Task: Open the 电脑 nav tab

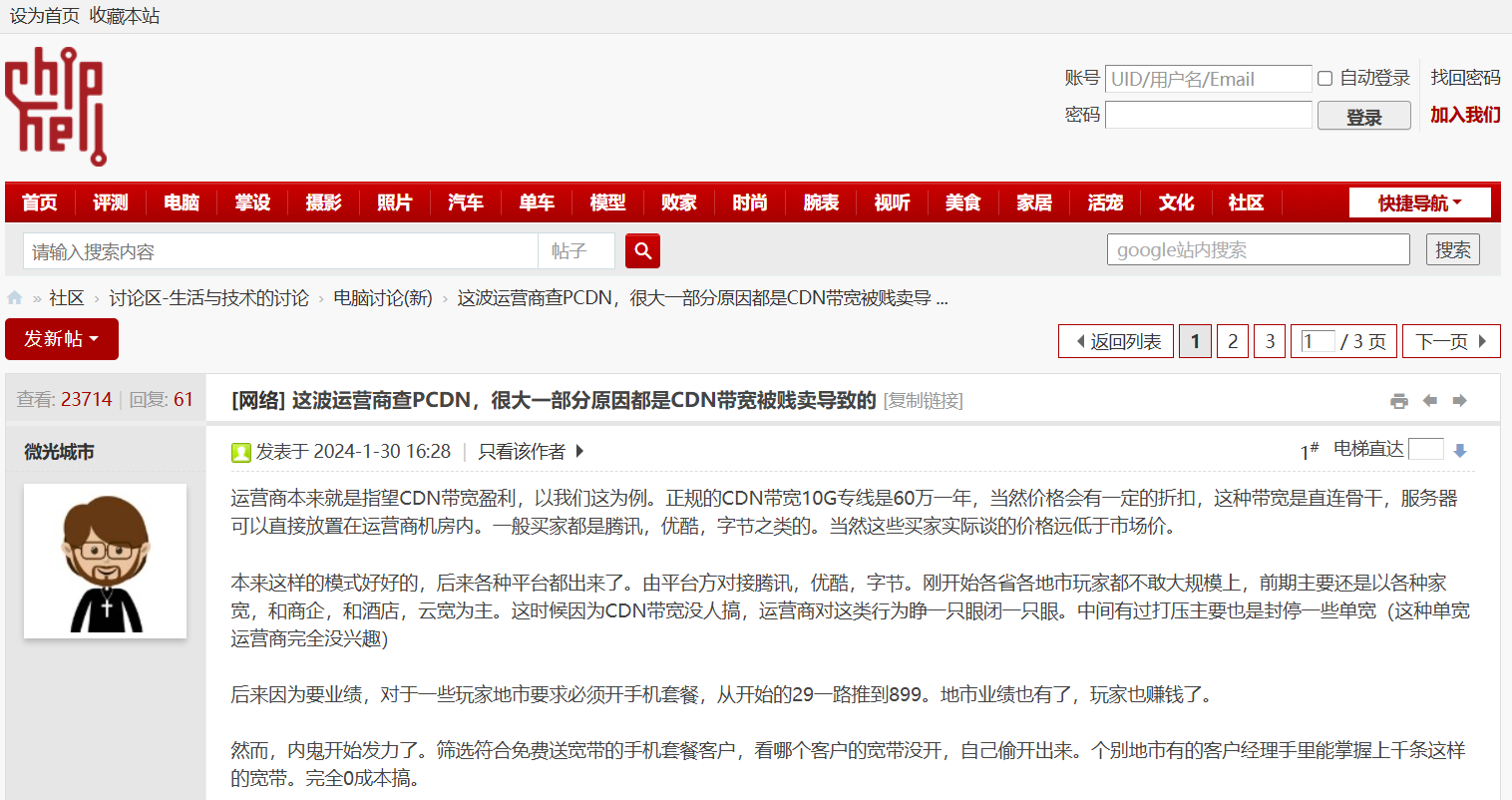Action: coord(182,202)
